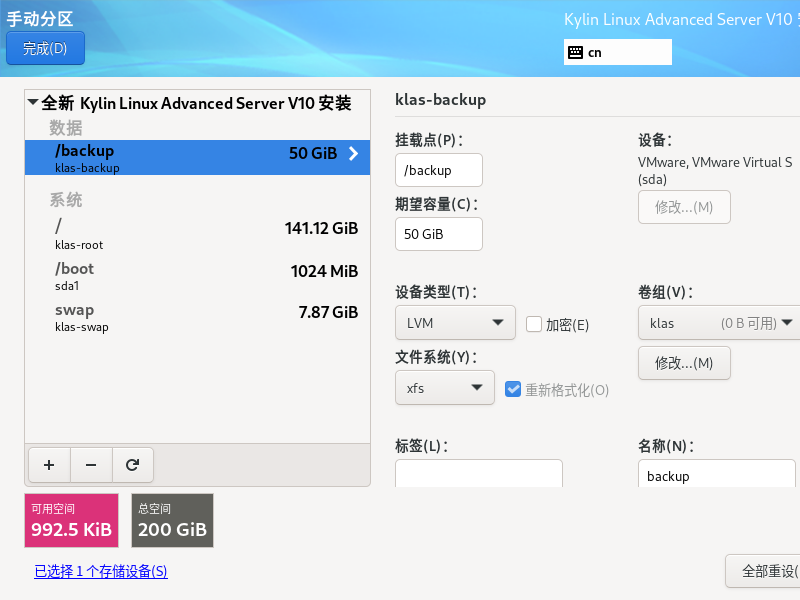800x600 pixels.
Task: Open the 设备类型 LVM dropdown
Action: click(455, 322)
